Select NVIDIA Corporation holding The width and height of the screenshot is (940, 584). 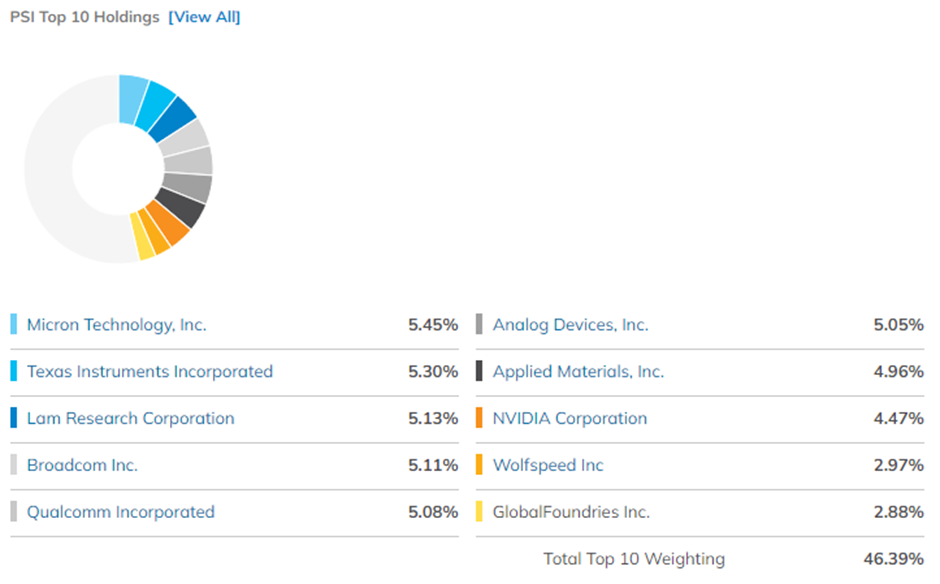(568, 418)
